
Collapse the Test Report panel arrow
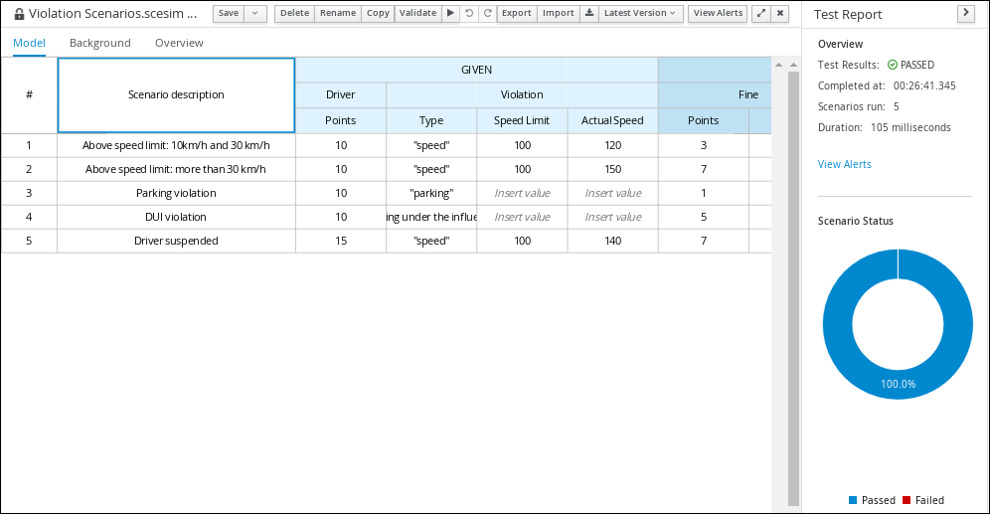coord(965,13)
